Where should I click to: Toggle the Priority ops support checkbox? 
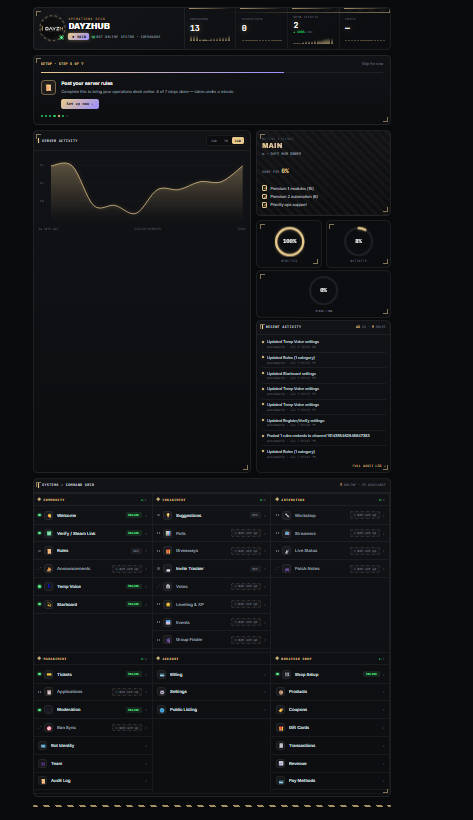tap(264, 204)
